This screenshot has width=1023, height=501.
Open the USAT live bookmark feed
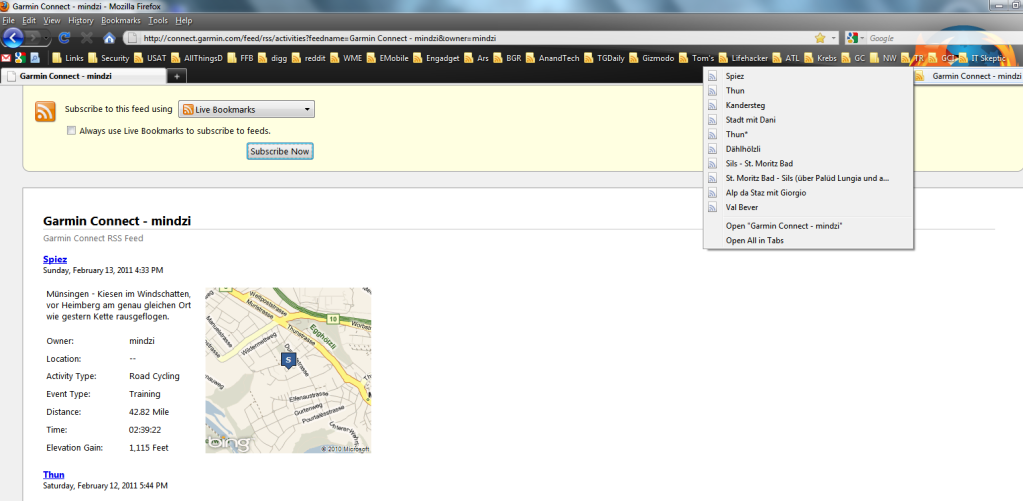pos(150,58)
